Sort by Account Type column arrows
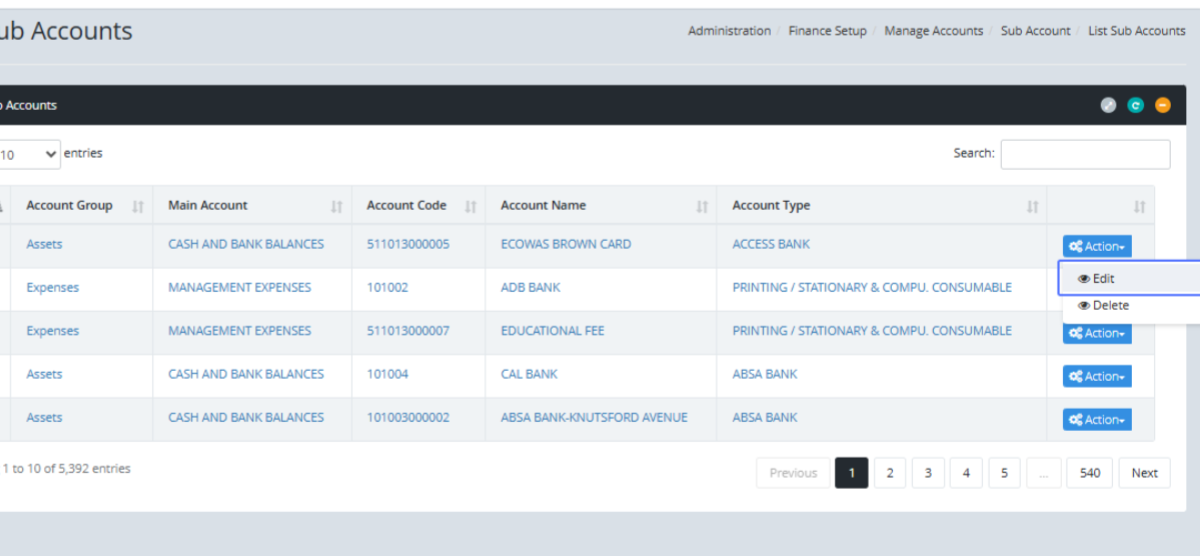Image resolution: width=1200 pixels, height=556 pixels. pos(1032,206)
